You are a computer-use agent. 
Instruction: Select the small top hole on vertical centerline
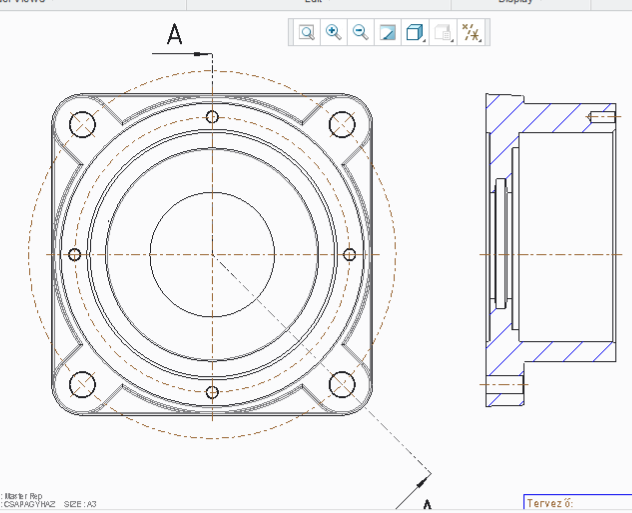click(x=212, y=117)
